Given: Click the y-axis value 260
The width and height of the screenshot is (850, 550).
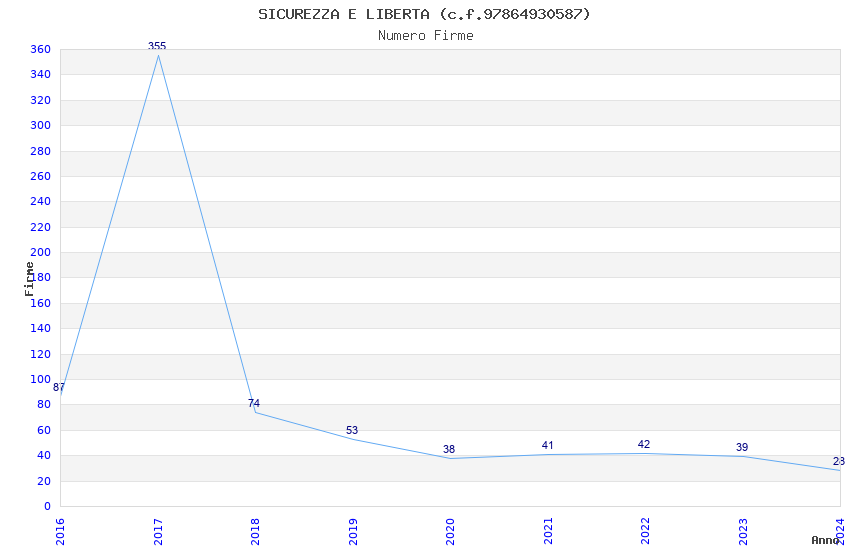Looking at the screenshot, I should tap(41, 176).
